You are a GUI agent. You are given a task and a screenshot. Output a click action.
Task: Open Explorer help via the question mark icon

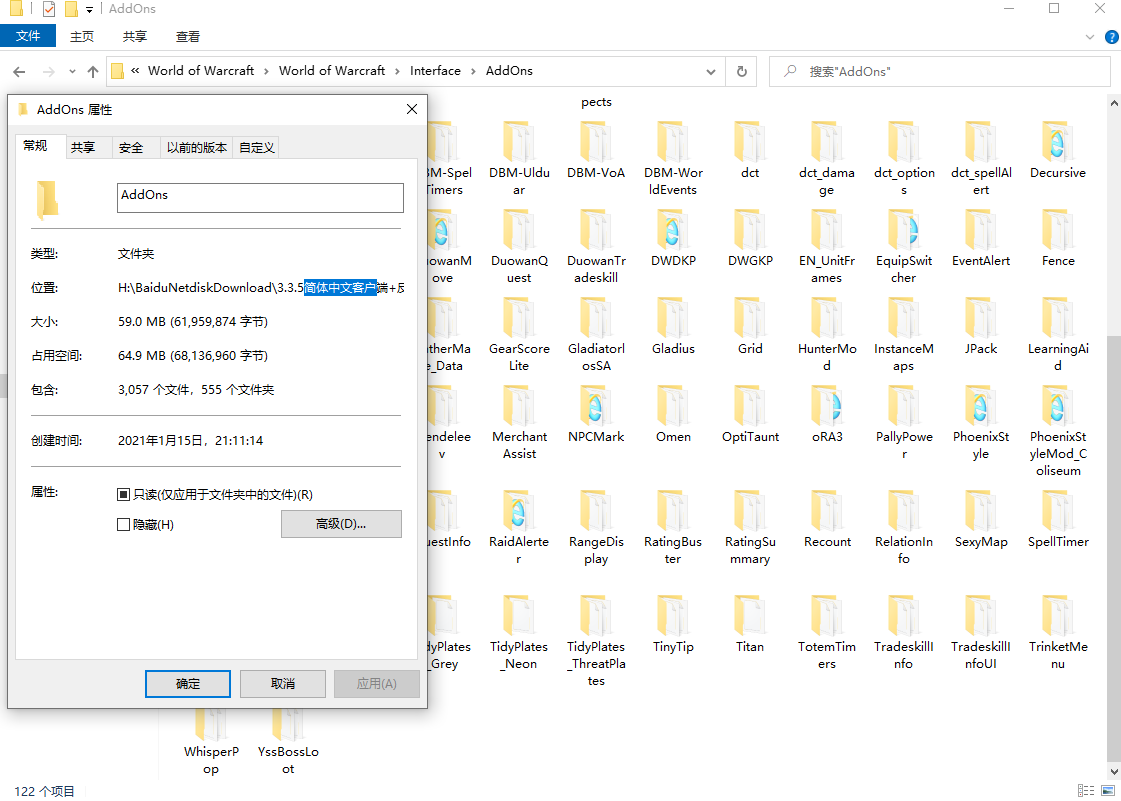tap(1110, 37)
